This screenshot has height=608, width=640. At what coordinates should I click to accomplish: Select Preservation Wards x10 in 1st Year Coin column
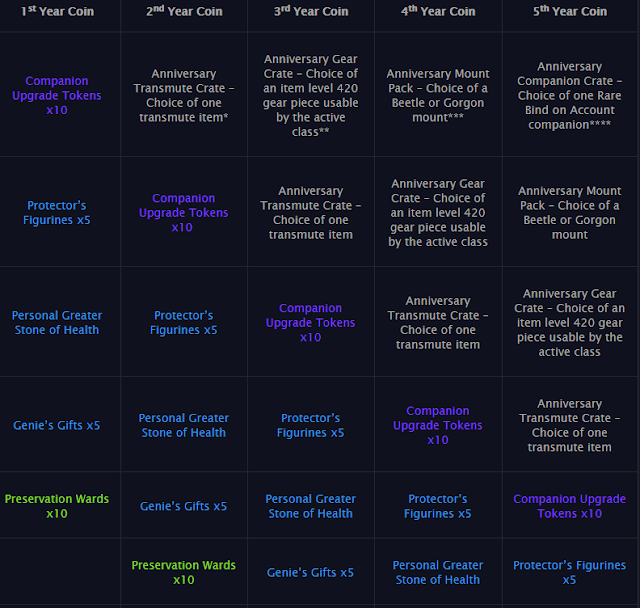(57, 506)
